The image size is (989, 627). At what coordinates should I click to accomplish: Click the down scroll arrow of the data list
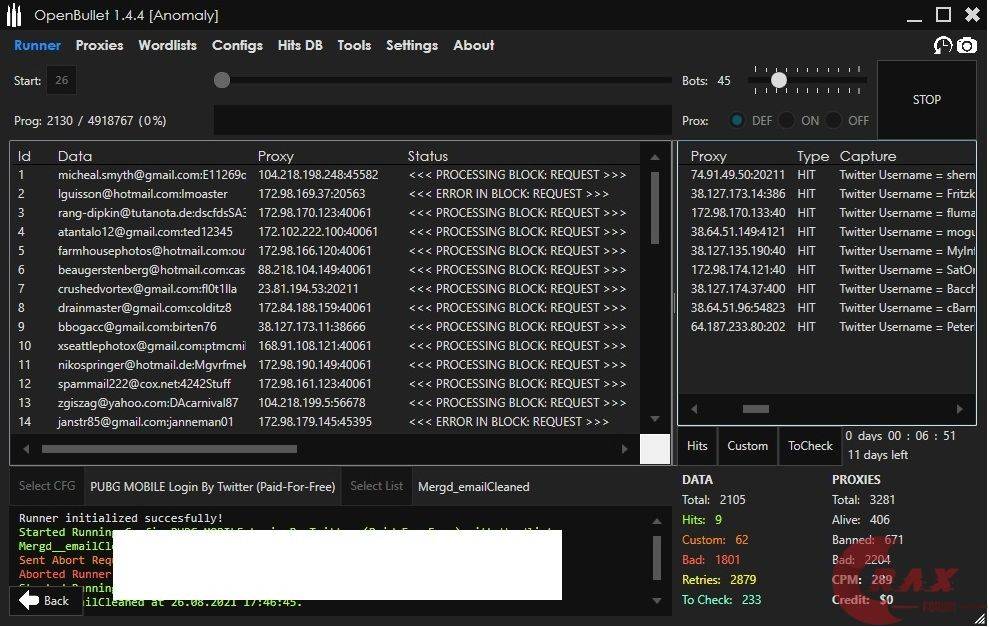pyautogui.click(x=655, y=419)
